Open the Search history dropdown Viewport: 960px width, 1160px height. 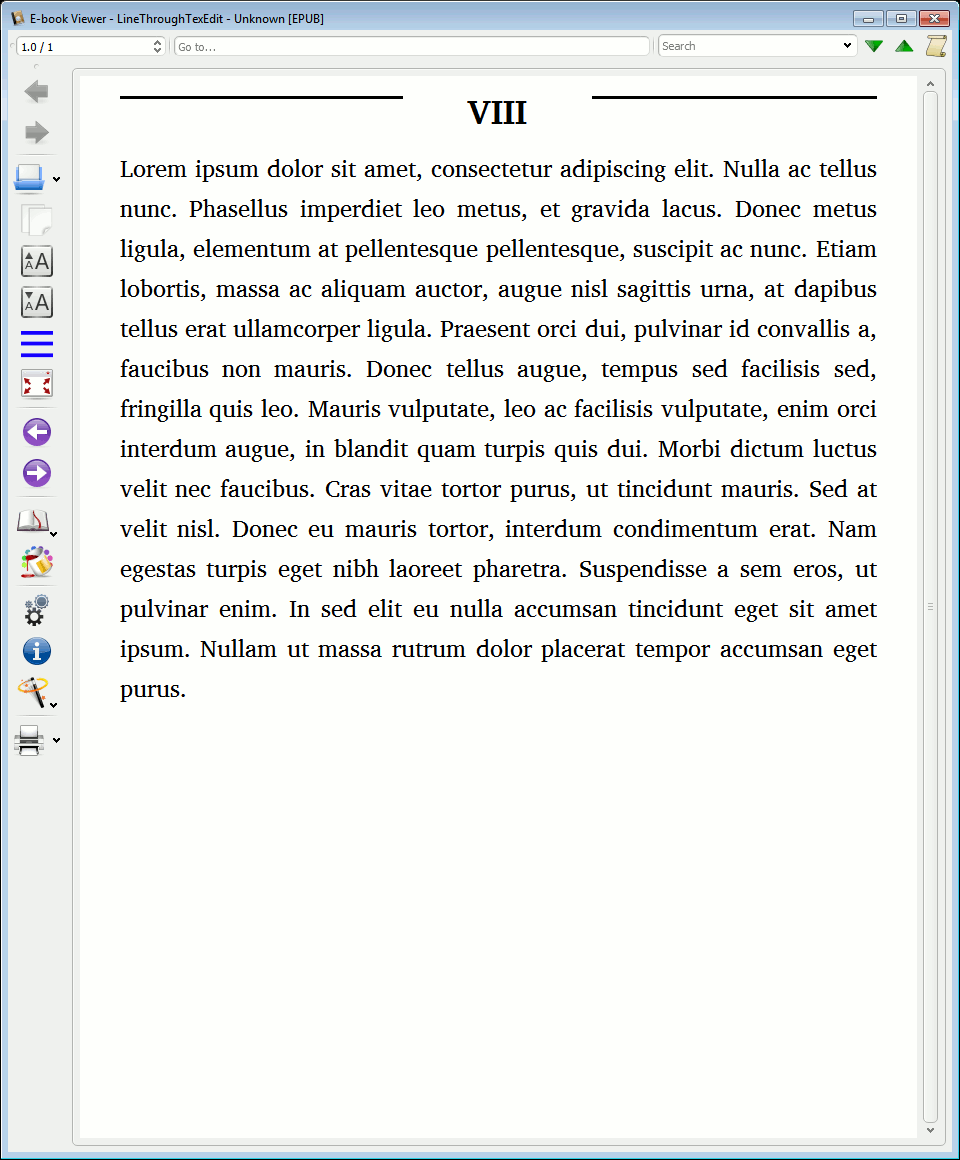pyautogui.click(x=848, y=46)
